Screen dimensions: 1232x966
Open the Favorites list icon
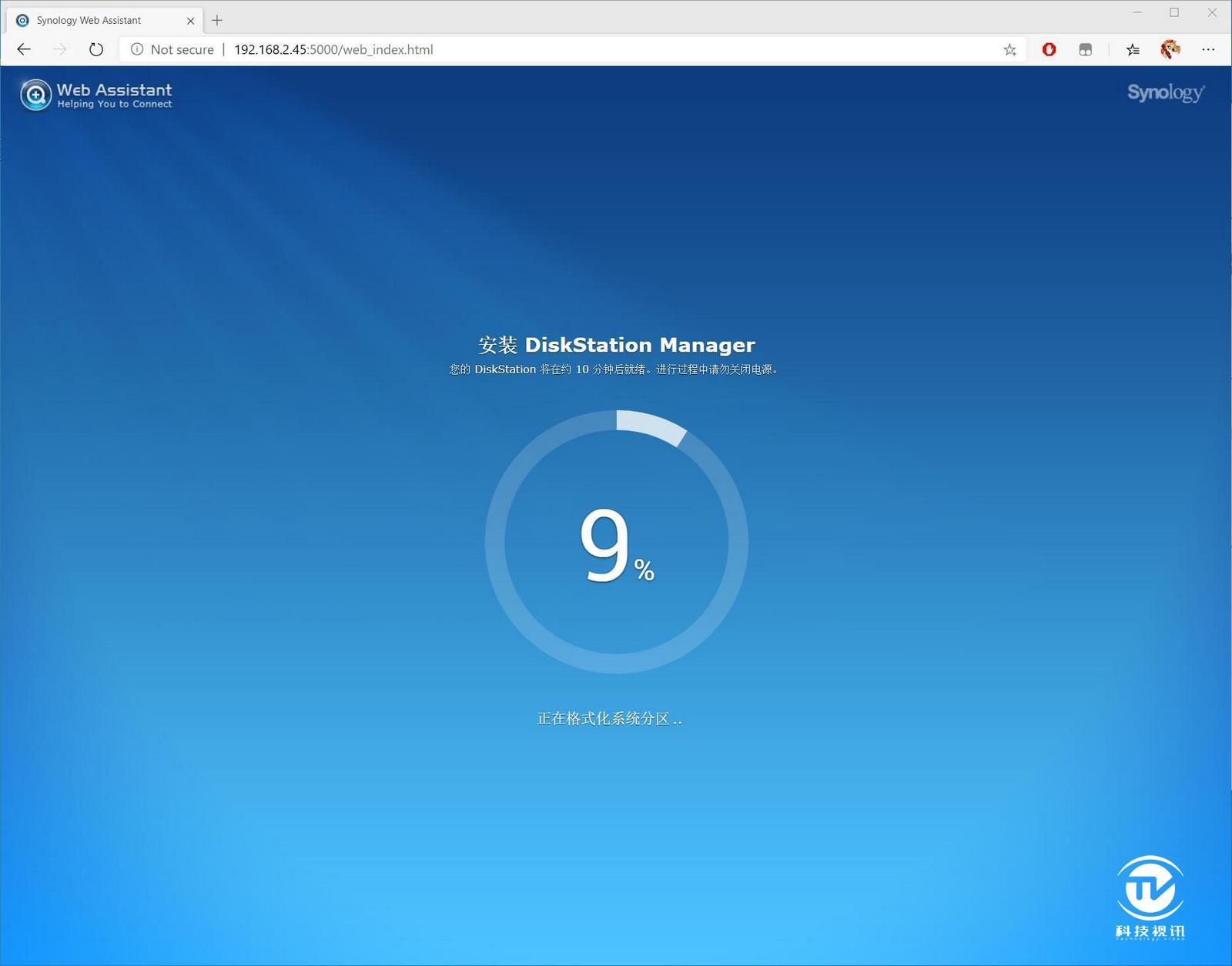coord(1133,49)
